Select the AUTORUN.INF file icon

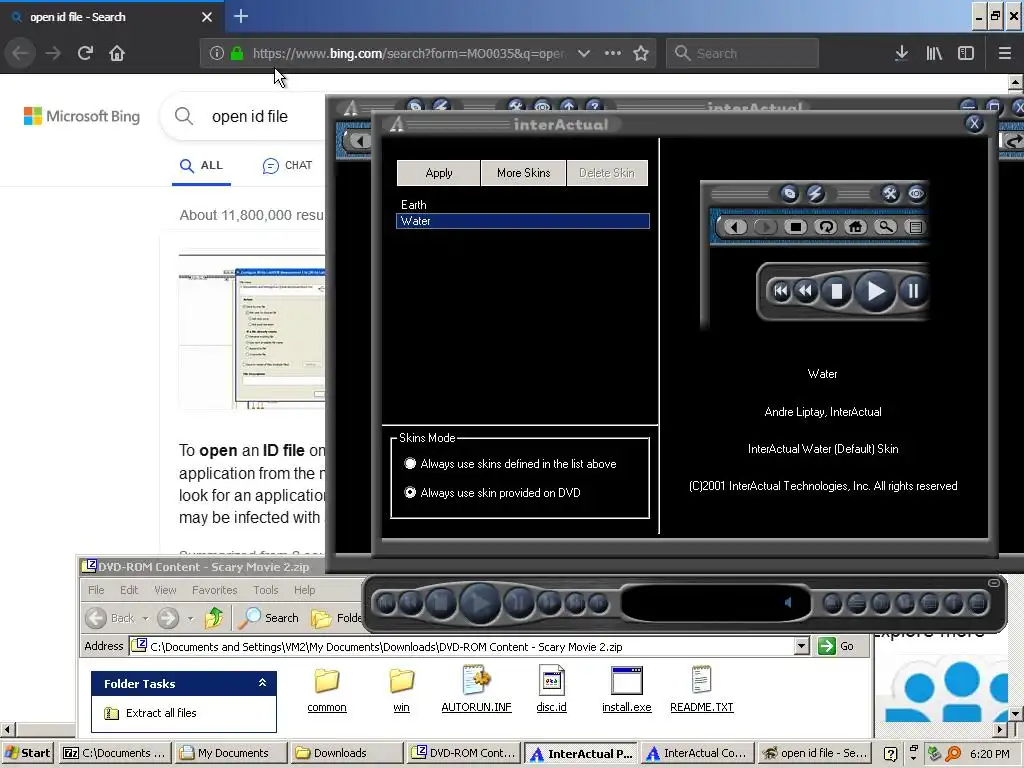point(476,690)
